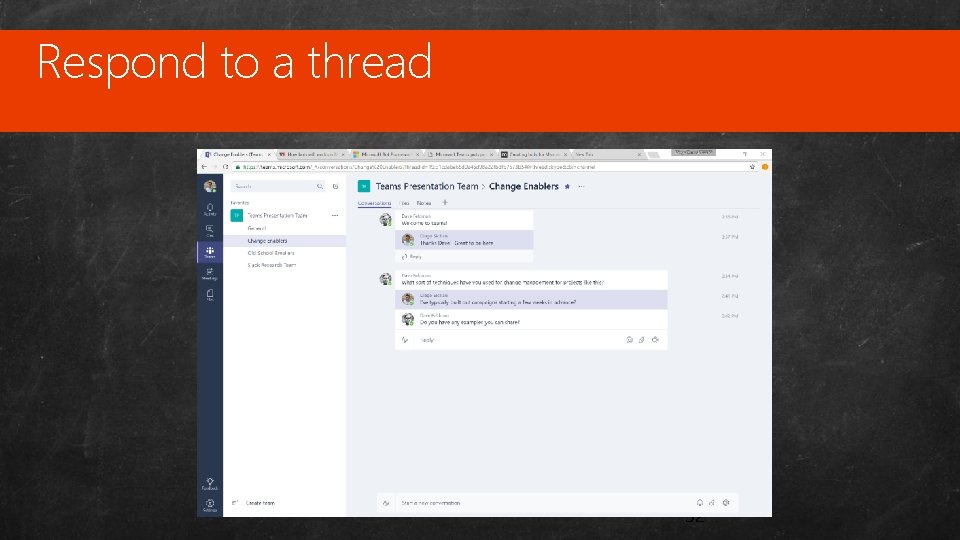Screen dimensions: 960x540
Task: Click the attach icon in the thread reply box
Action: pyautogui.click(x=642, y=340)
